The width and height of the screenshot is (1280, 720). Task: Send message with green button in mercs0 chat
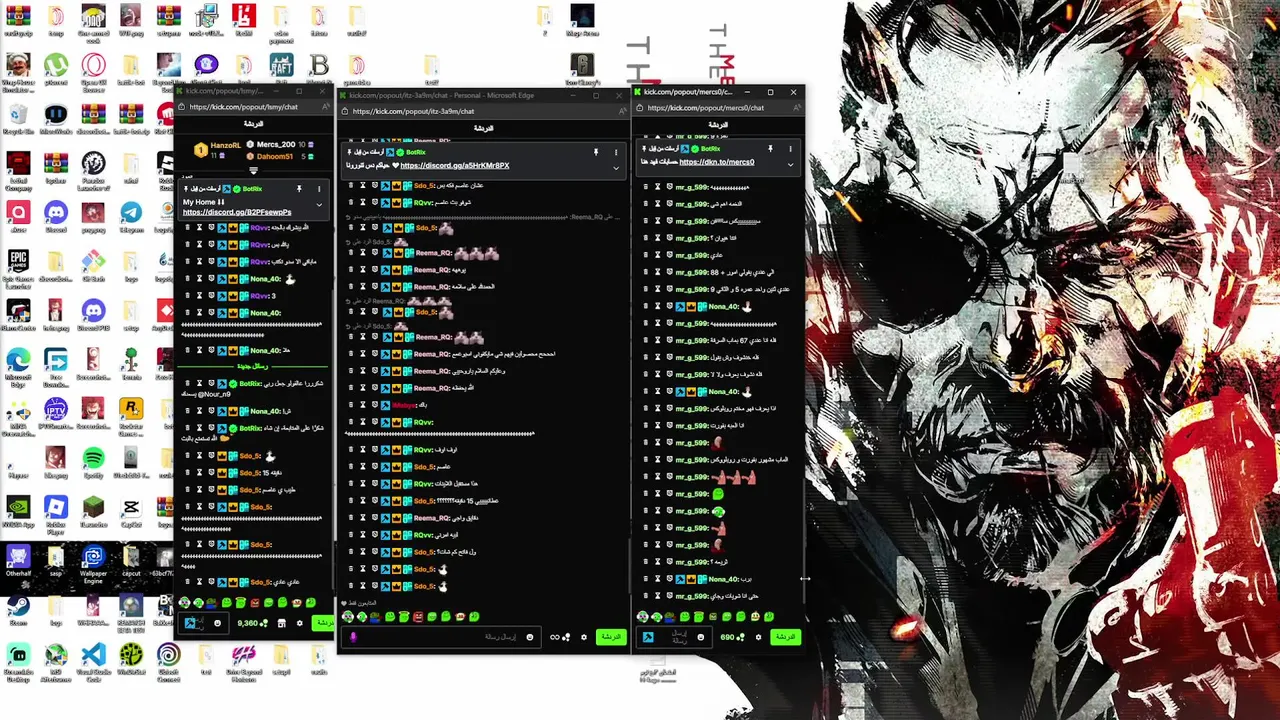click(x=785, y=637)
